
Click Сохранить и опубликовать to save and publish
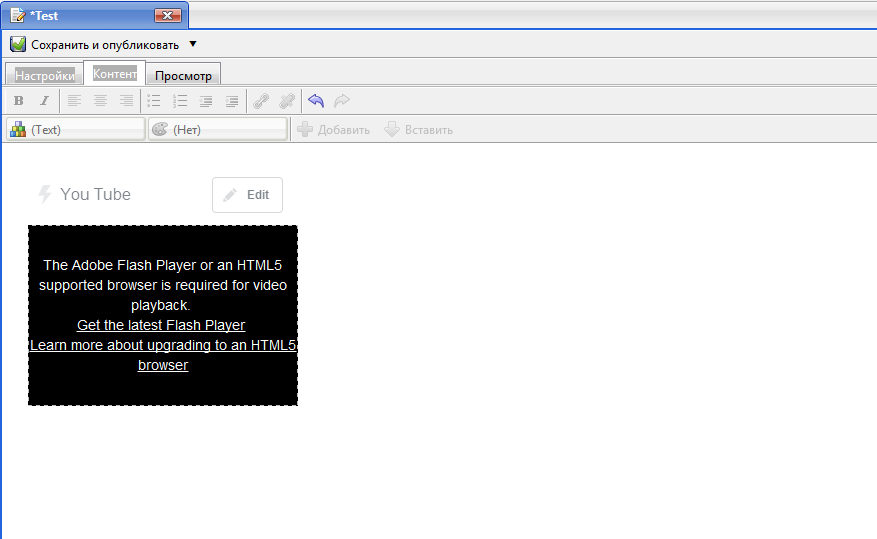pyautogui.click(x=95, y=45)
